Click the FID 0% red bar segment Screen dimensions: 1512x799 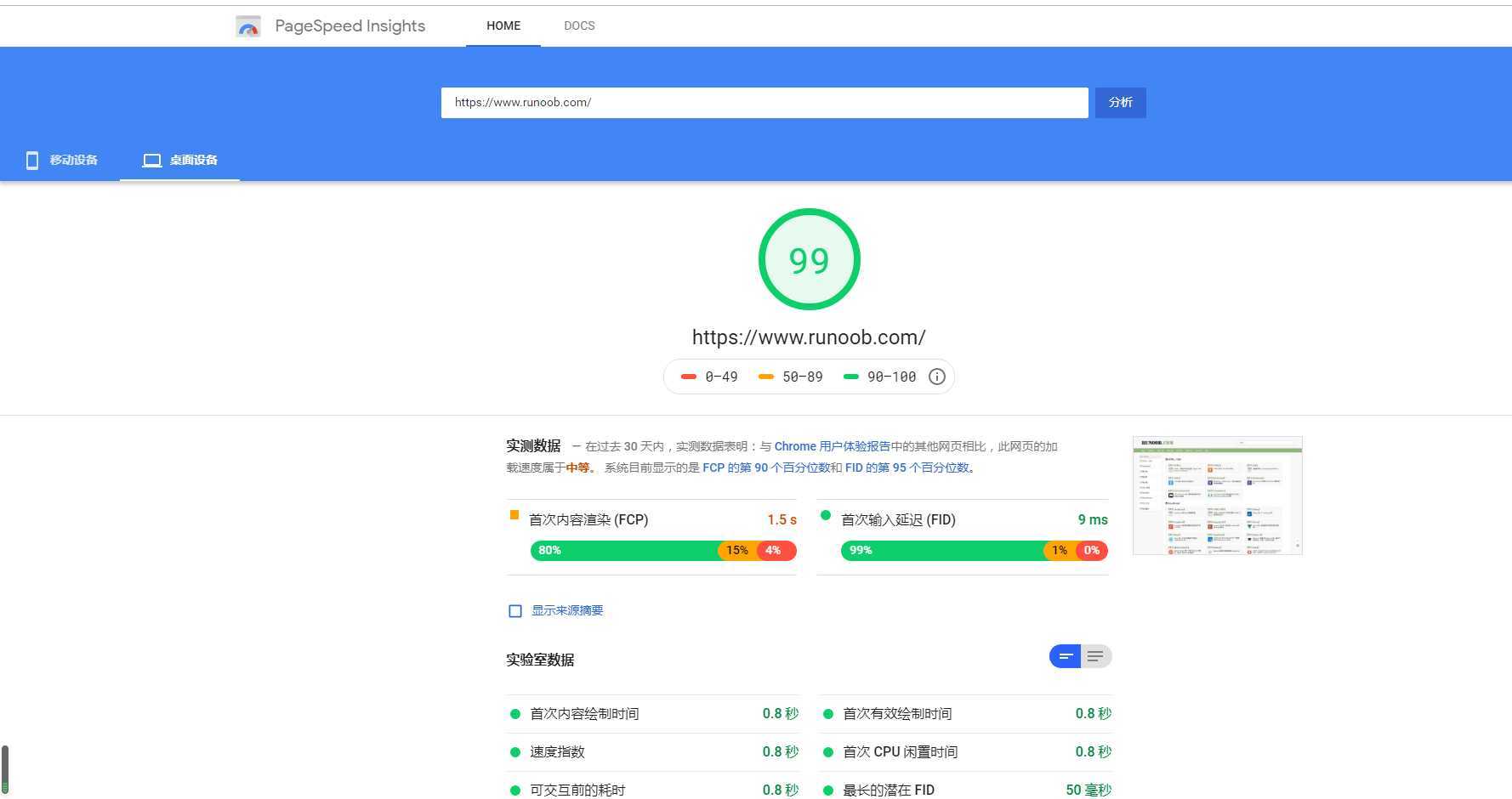(x=1092, y=551)
